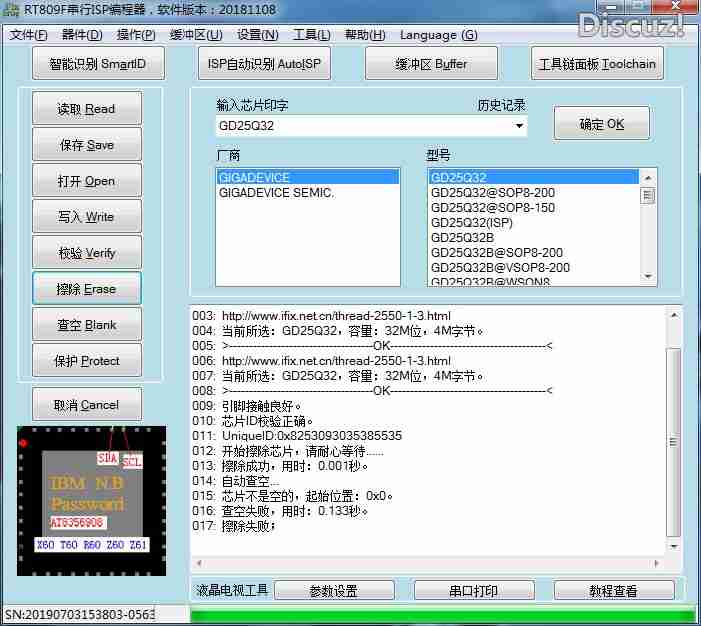
Task: Open the 工具(L) menu
Action: (x=312, y=35)
